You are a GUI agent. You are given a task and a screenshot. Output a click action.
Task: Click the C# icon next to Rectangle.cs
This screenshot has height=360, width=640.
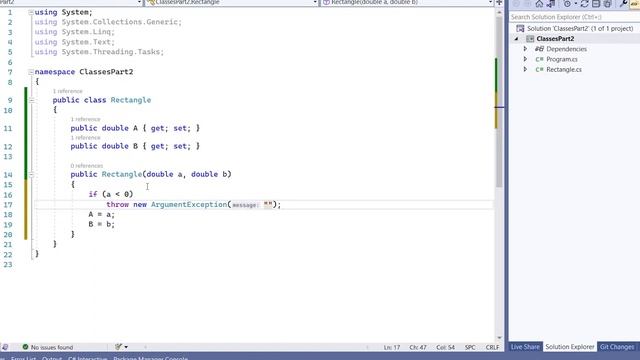point(539,69)
